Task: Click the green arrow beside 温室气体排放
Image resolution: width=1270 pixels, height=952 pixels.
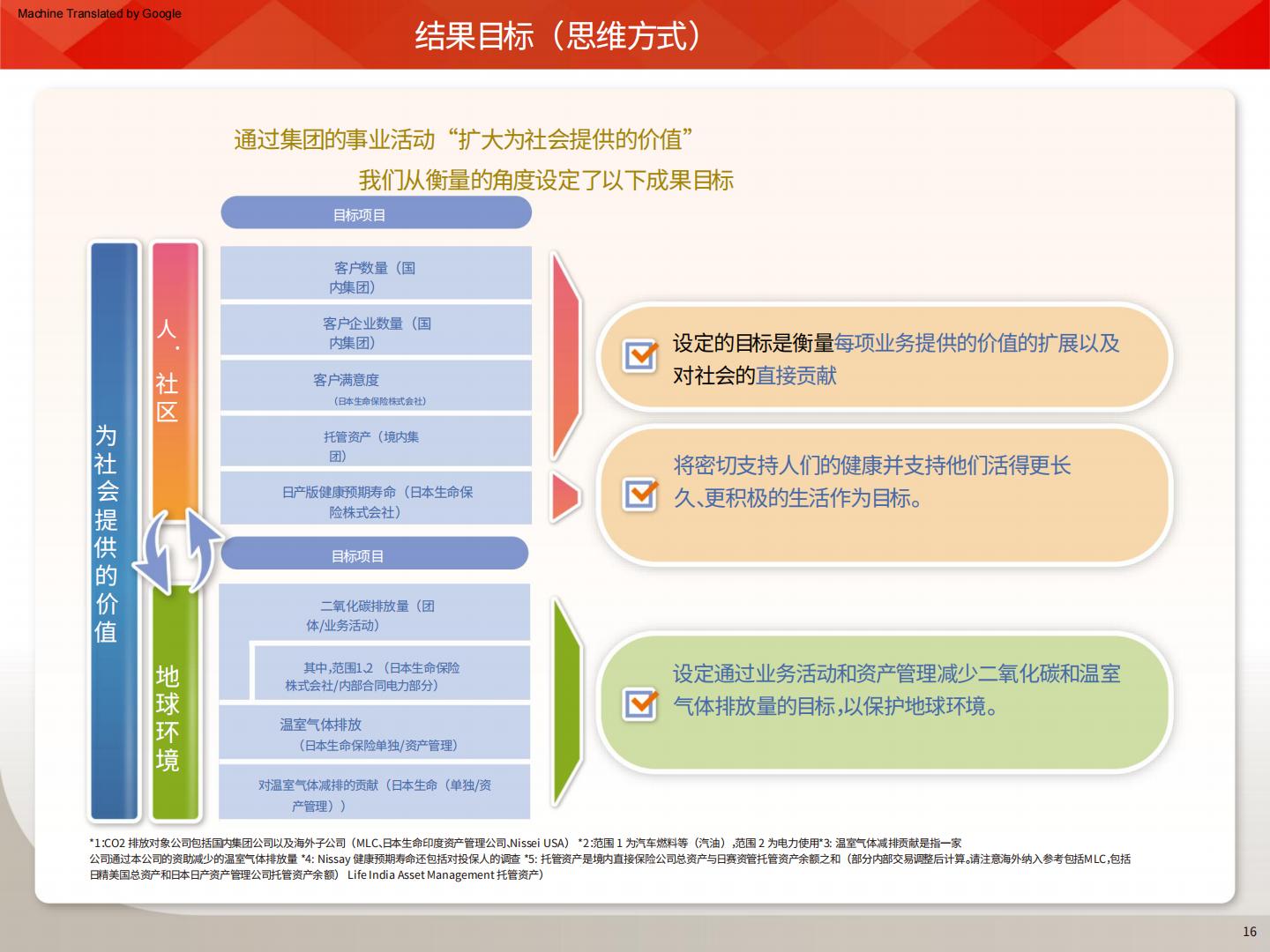Action: tap(566, 702)
